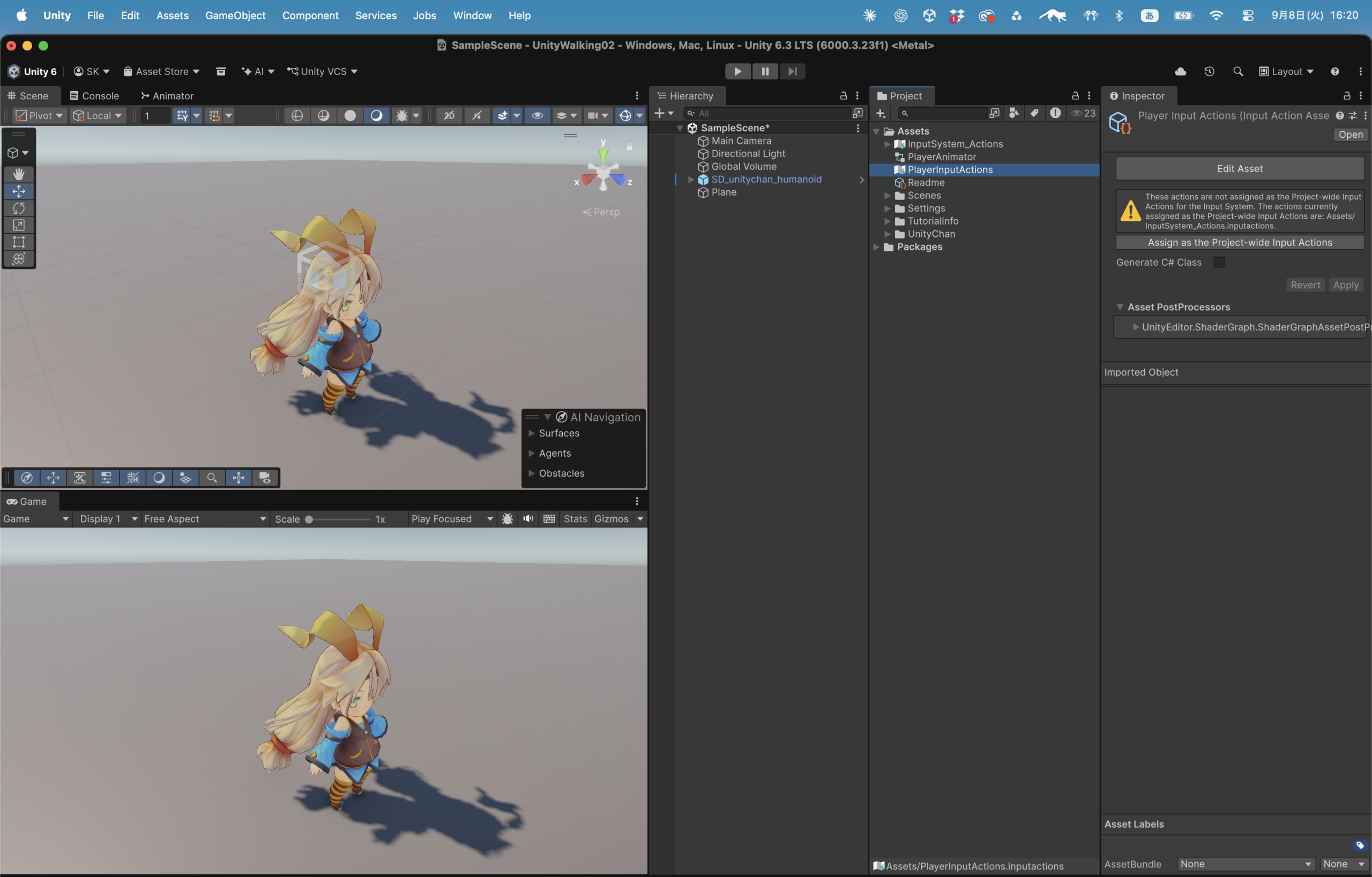Click the Step frame button
The image size is (1372, 877).
(793, 71)
